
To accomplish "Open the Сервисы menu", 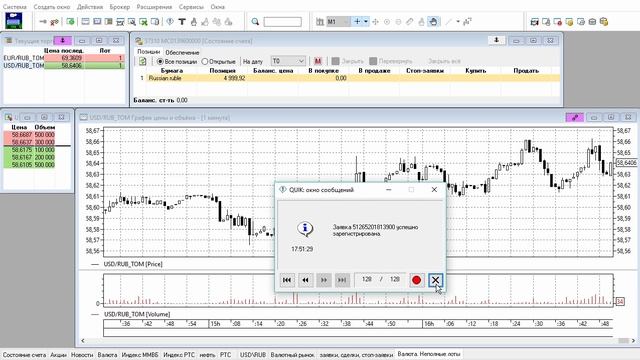I will pos(191,7).
